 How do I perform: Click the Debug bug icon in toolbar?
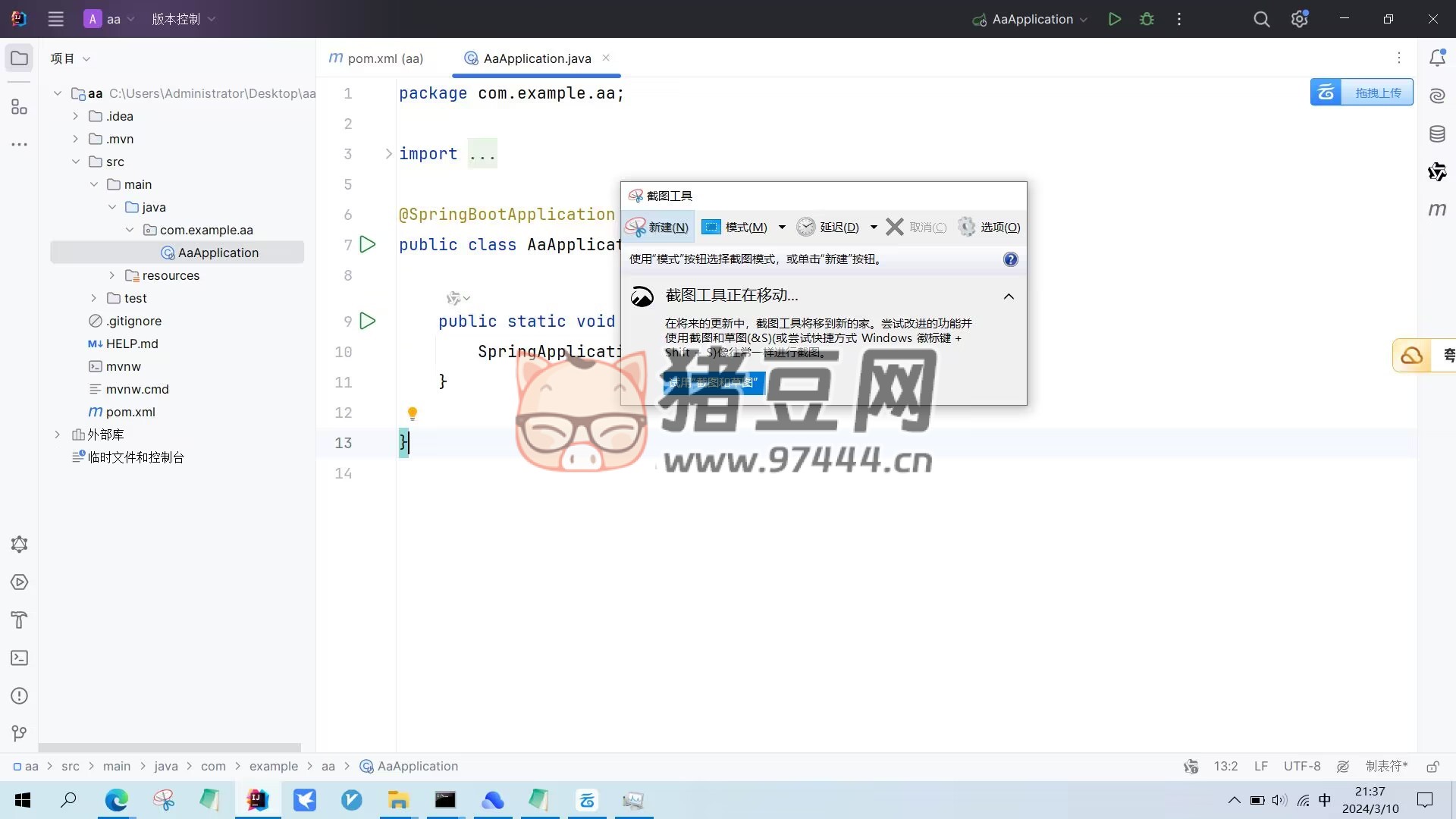tap(1147, 19)
